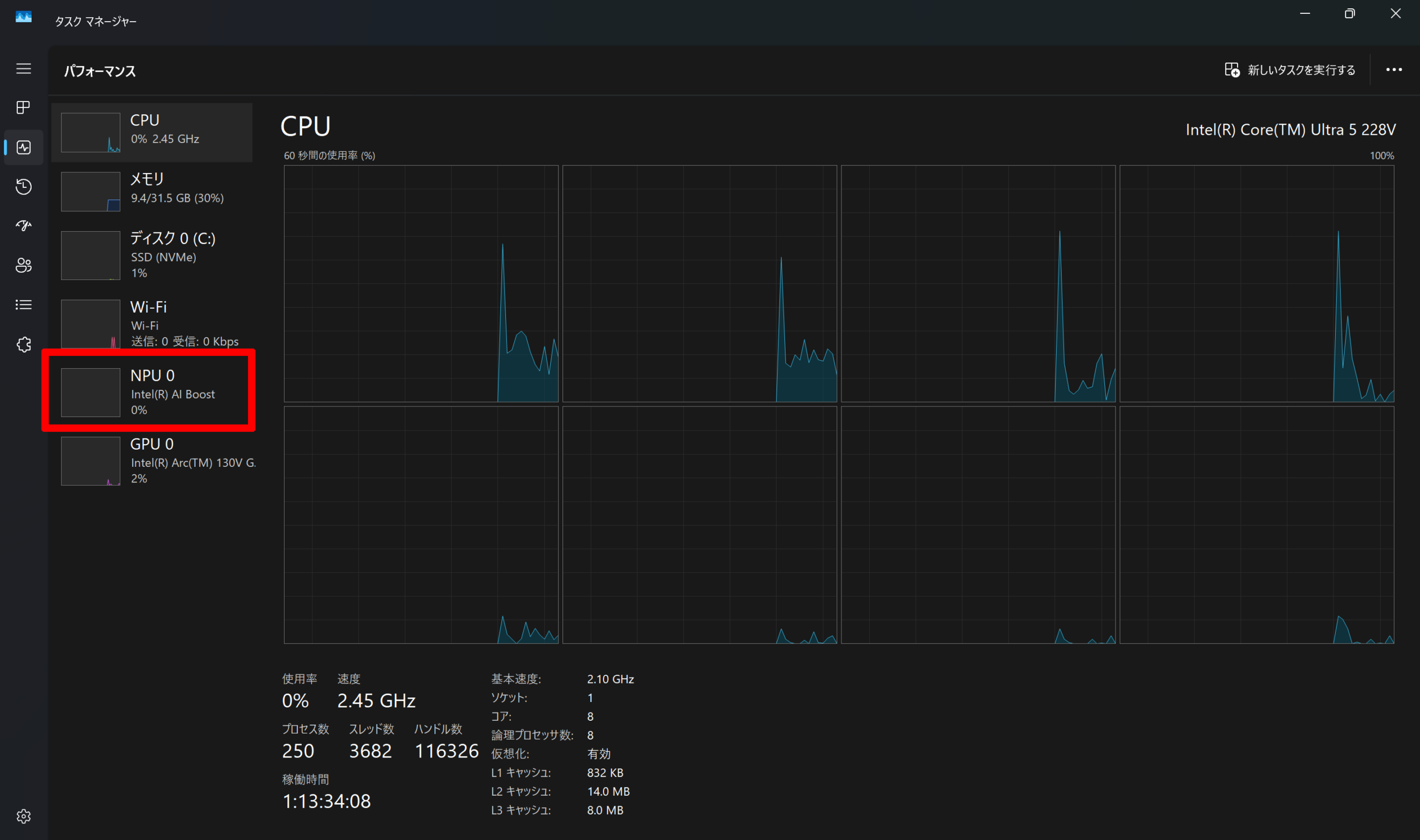Select GPU 0 Intel Arc item

(x=152, y=460)
